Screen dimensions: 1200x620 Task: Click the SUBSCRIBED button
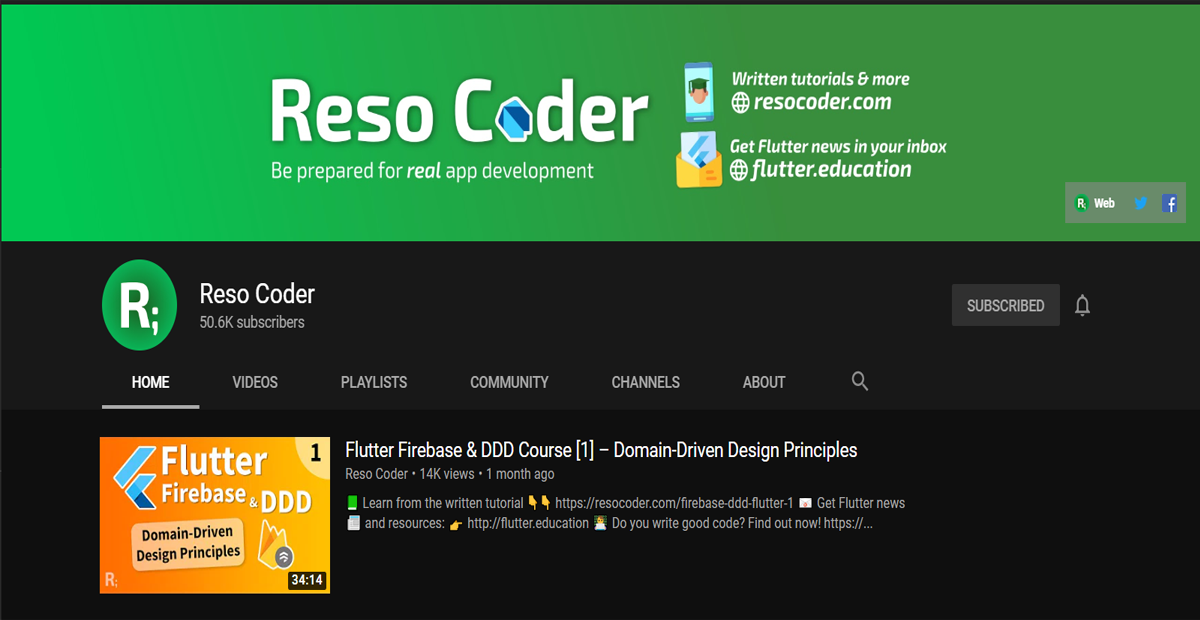1005,305
